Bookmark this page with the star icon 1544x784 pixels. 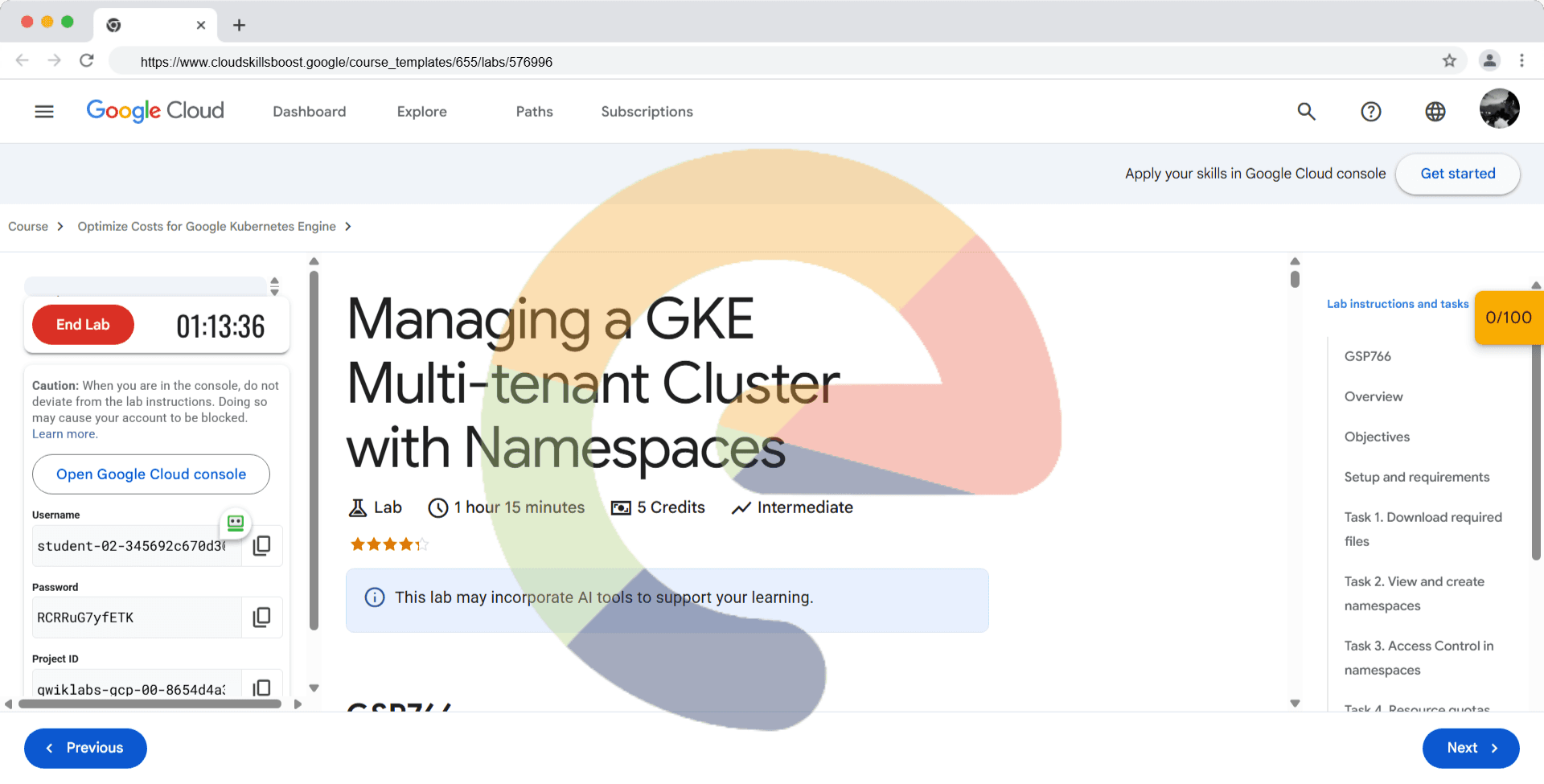[x=1449, y=61]
